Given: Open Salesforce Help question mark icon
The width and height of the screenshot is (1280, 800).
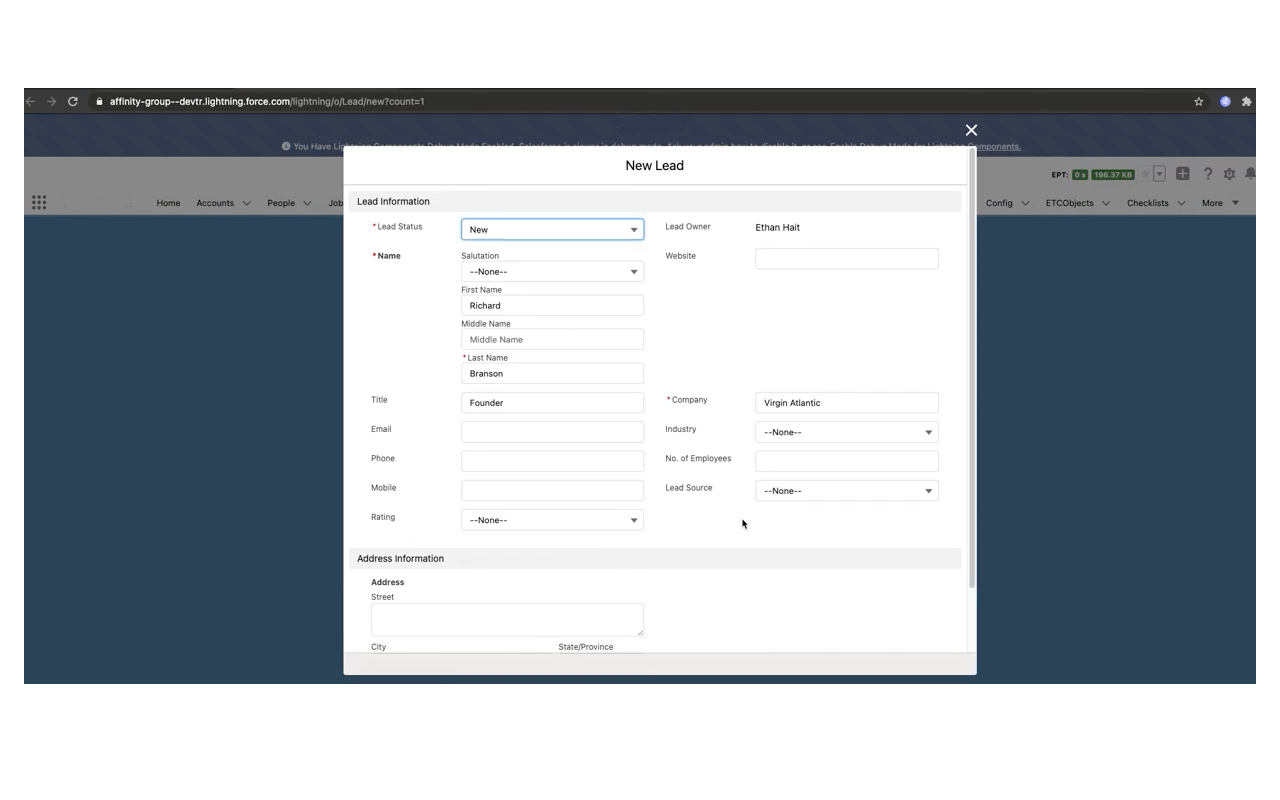Looking at the screenshot, I should [1208, 174].
